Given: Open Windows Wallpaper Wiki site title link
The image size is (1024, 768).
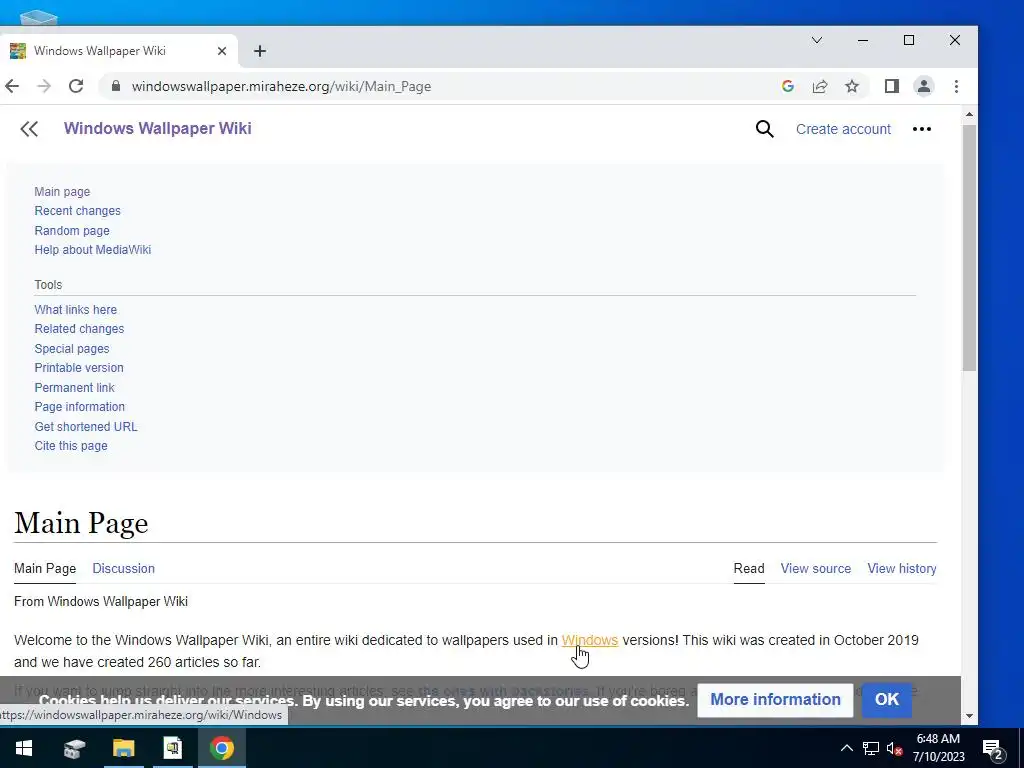Looking at the screenshot, I should [x=157, y=129].
